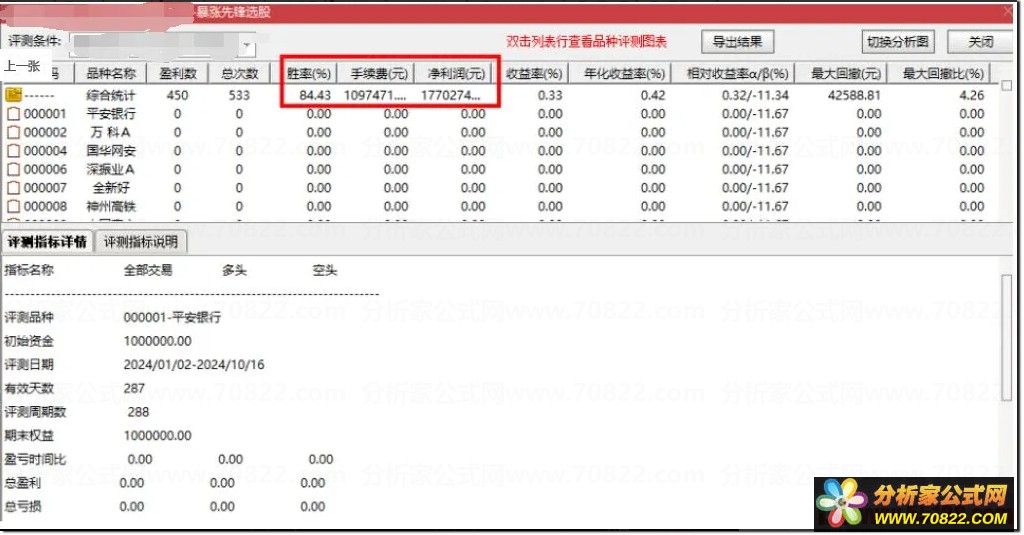Click the 000001-平安银行 evaluated item value

(x=172, y=317)
